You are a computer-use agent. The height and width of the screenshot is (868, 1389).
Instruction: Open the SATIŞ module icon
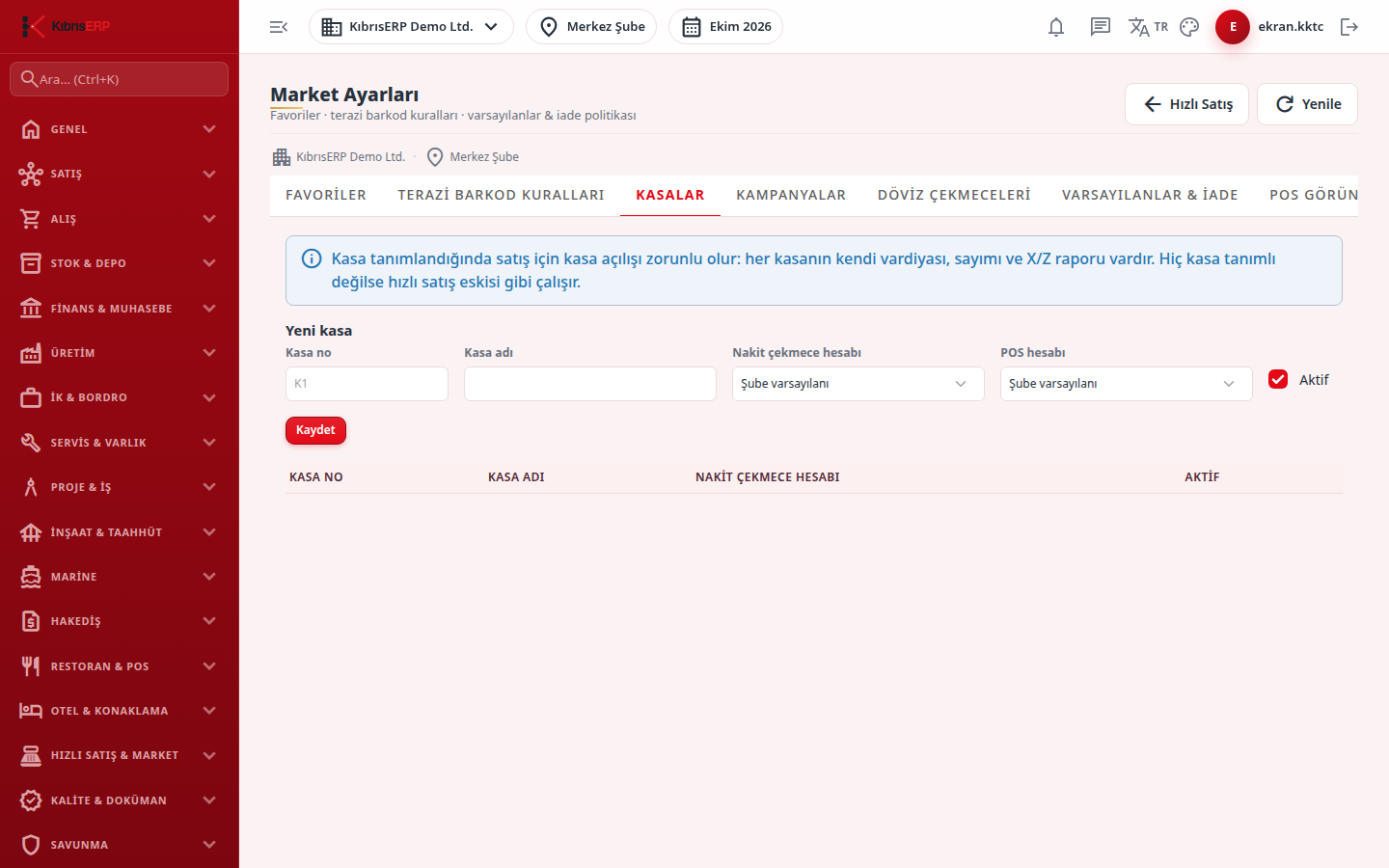[x=31, y=174]
